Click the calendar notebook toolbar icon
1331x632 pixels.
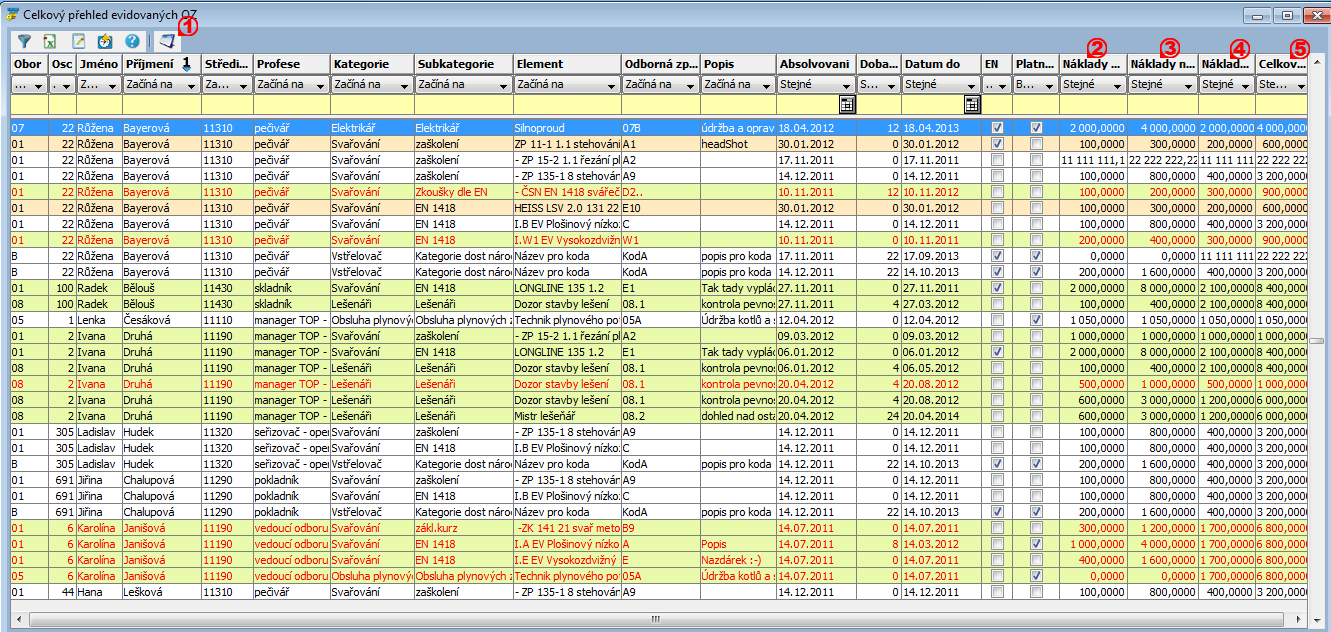click(167, 41)
